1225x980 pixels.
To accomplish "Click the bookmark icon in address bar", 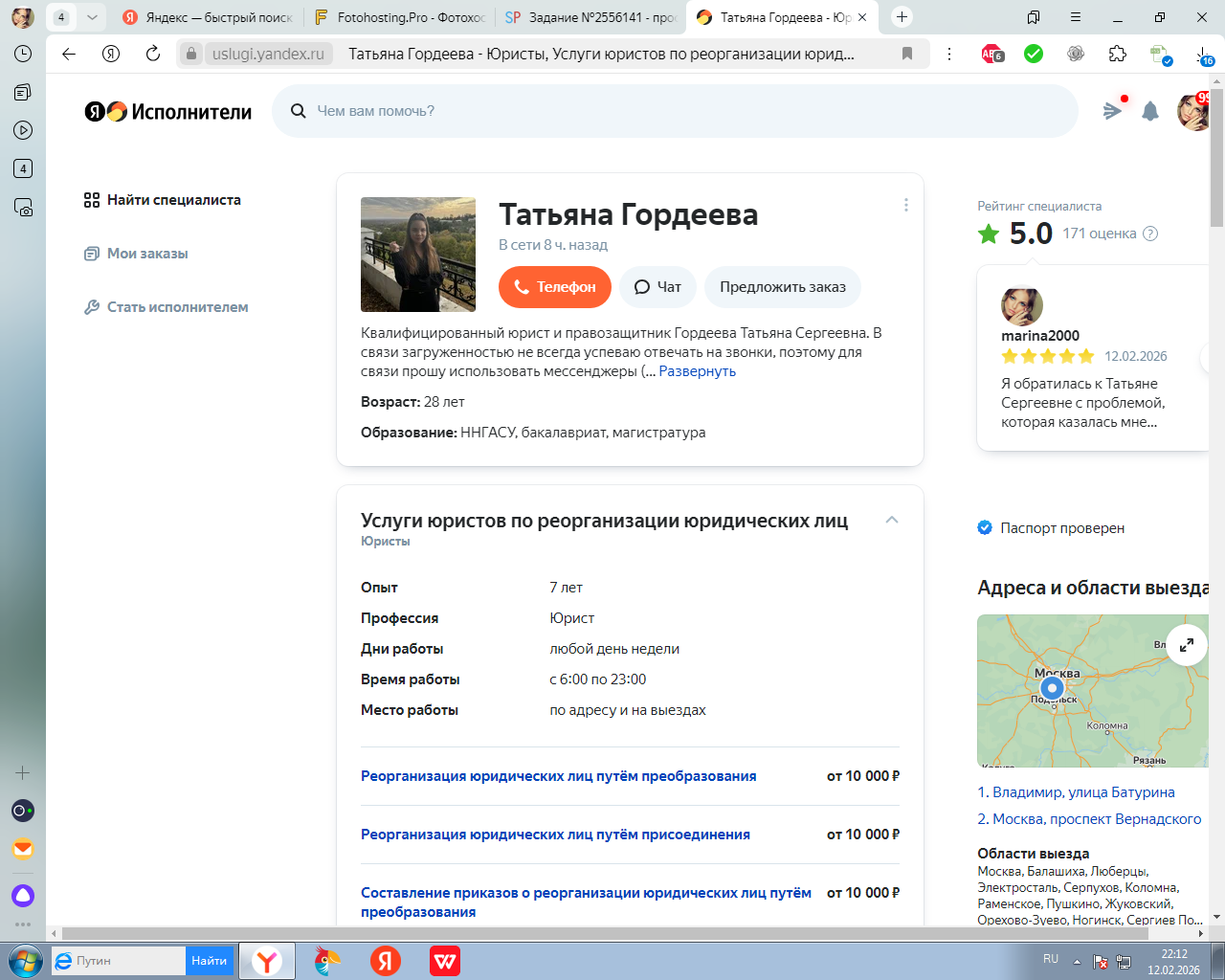I will tap(907, 54).
